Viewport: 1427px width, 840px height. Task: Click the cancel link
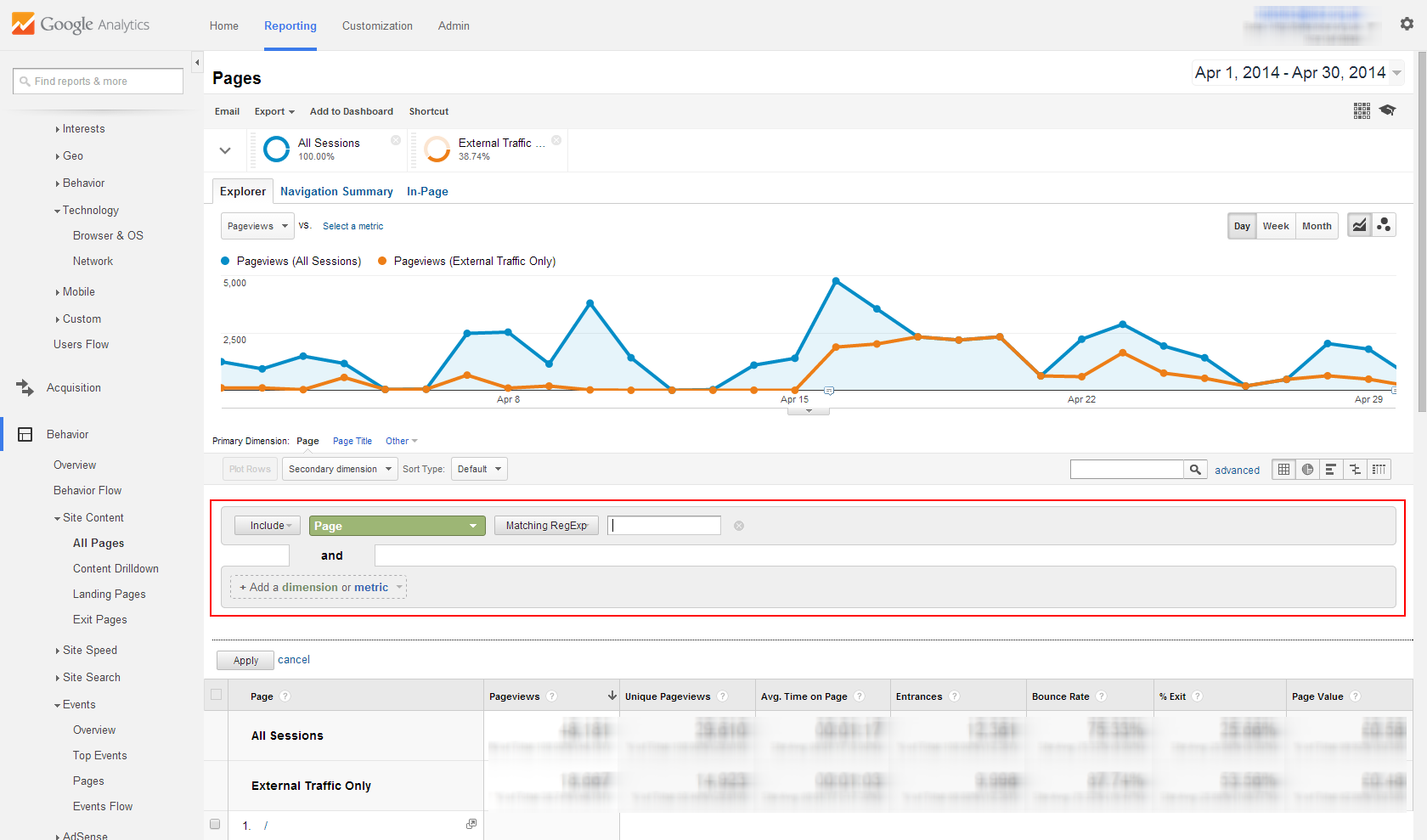coord(294,659)
